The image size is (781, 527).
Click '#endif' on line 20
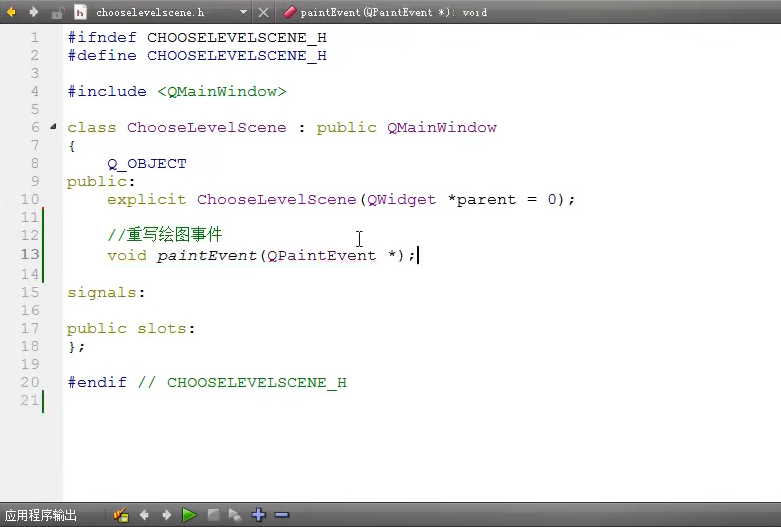[x=97, y=382]
